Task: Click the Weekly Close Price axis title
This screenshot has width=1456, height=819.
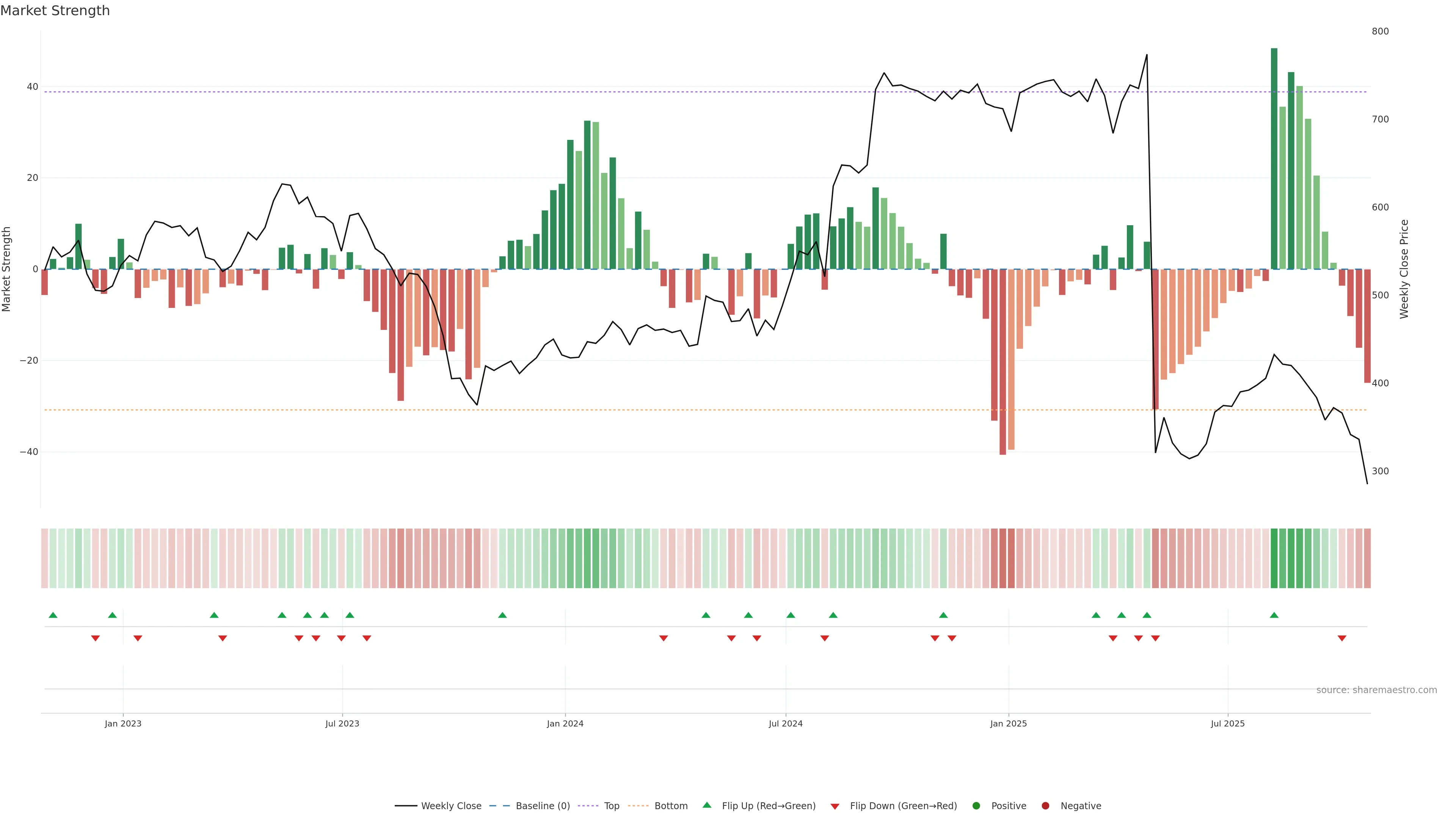Action: [1404, 269]
